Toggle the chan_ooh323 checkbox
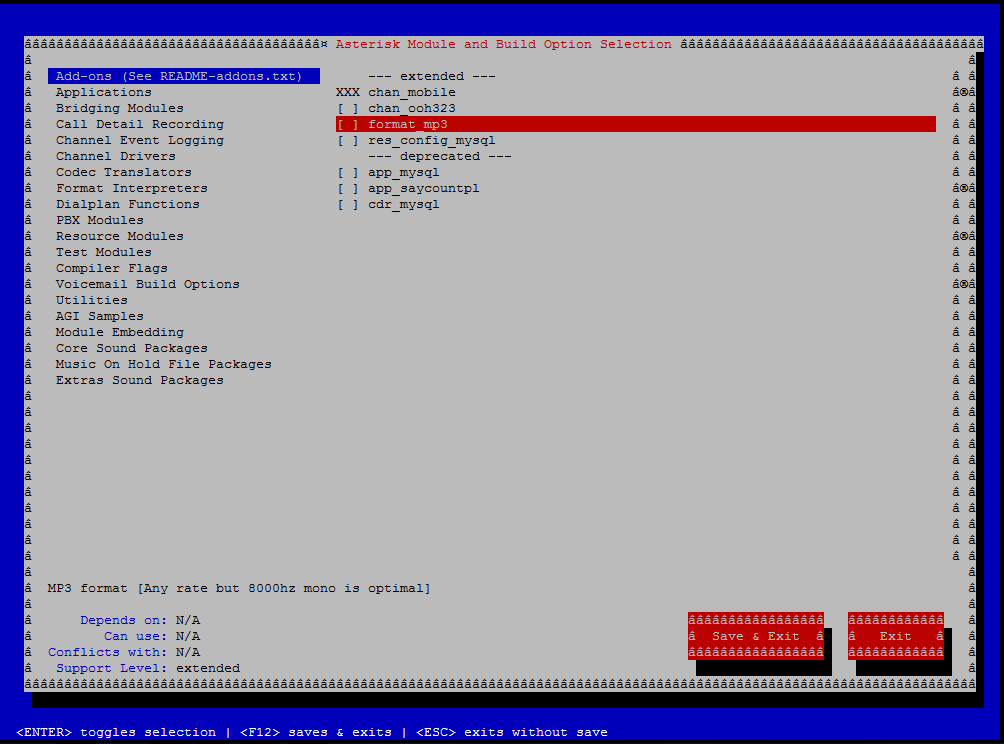Image resolution: width=1004 pixels, height=744 pixels. pos(348,108)
